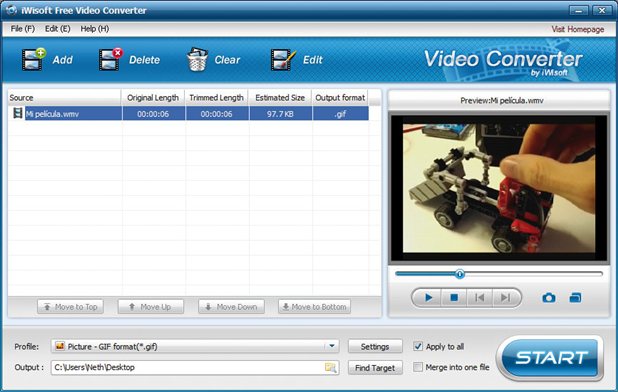Click the Output format column header
The height and width of the screenshot is (392, 618).
point(340,98)
